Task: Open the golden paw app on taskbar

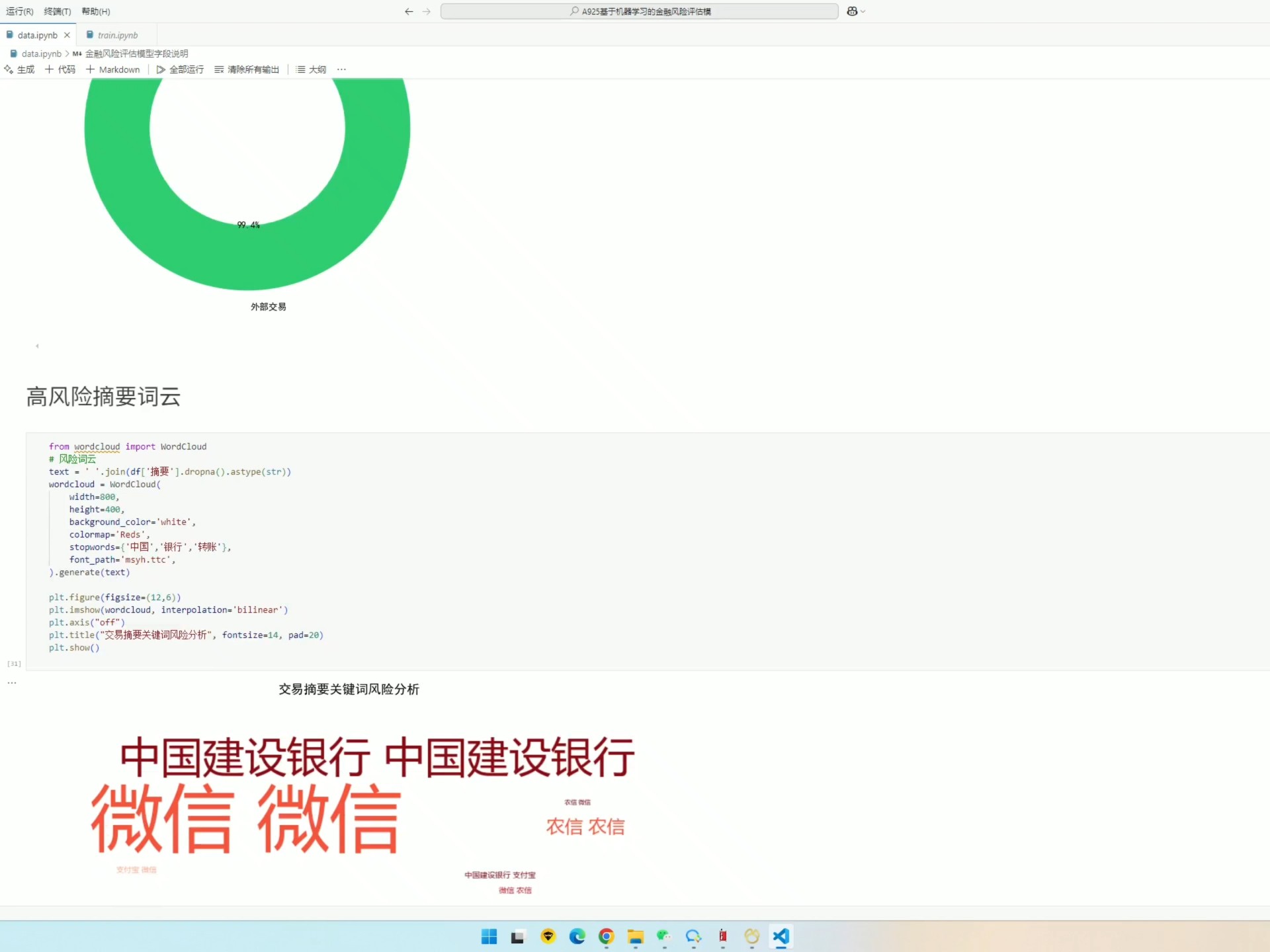Action: [752, 937]
